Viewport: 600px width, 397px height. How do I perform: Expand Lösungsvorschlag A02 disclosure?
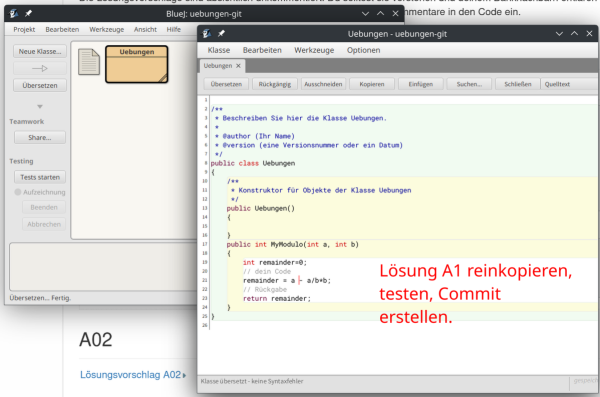(x=184, y=375)
